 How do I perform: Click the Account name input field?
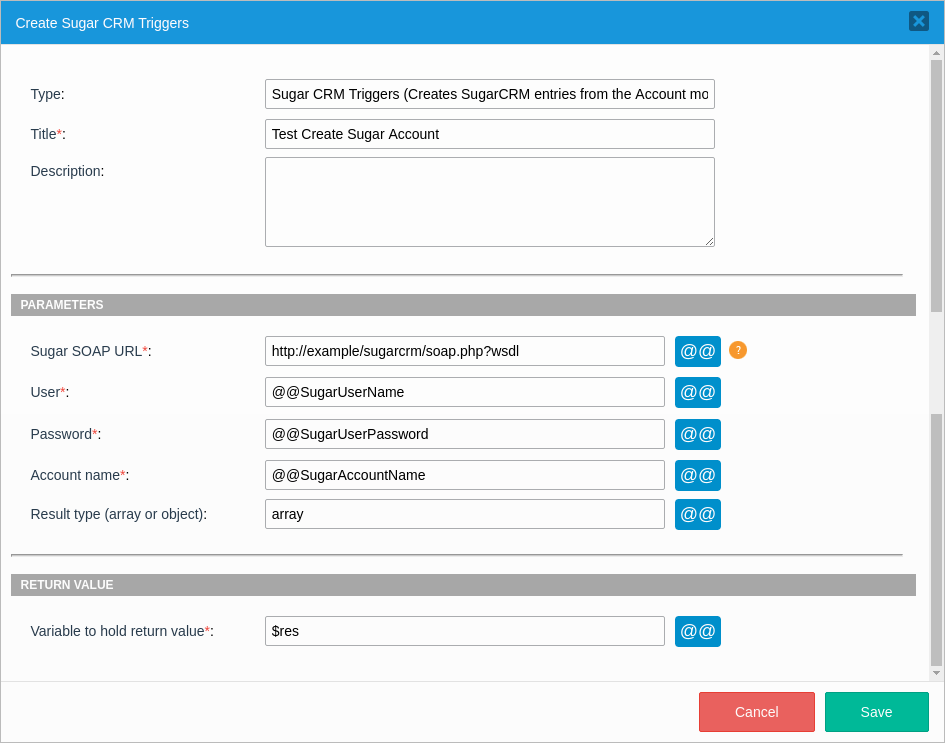click(x=464, y=475)
